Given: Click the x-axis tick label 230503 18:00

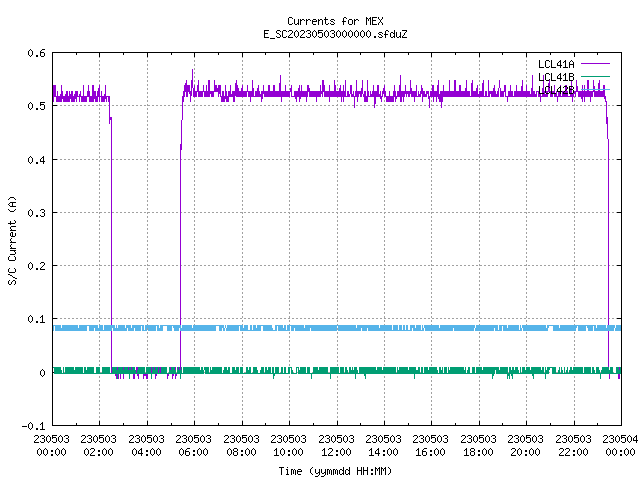Looking at the screenshot, I should coord(478,446).
